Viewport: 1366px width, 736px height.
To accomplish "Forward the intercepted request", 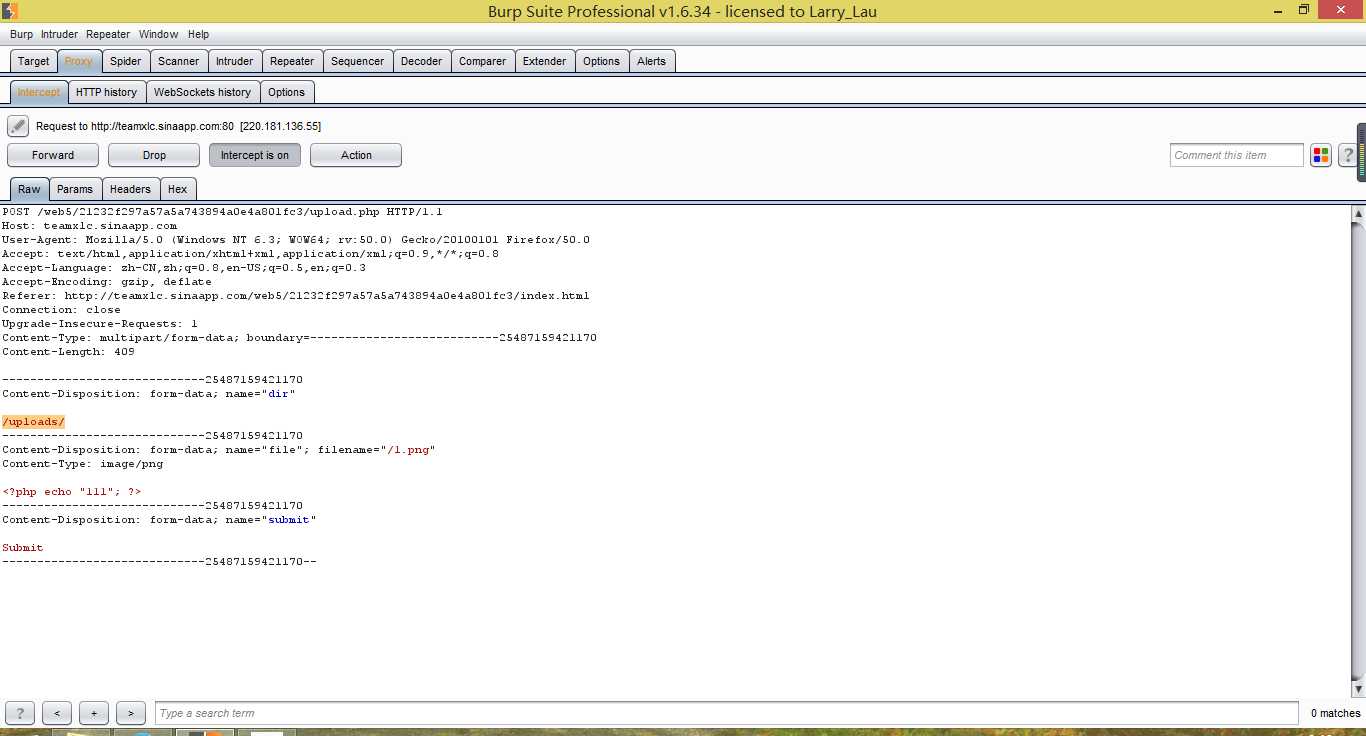I will (53, 155).
